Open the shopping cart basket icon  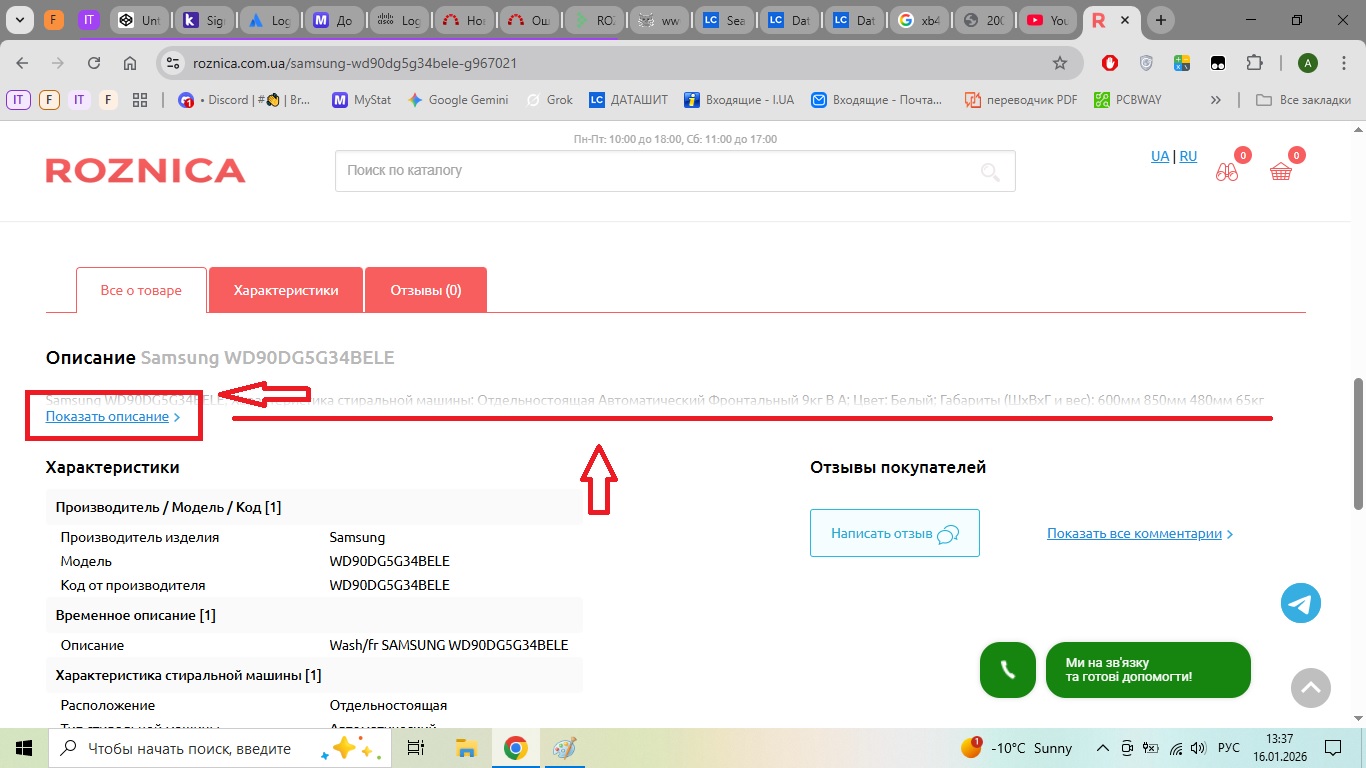coord(1281,171)
